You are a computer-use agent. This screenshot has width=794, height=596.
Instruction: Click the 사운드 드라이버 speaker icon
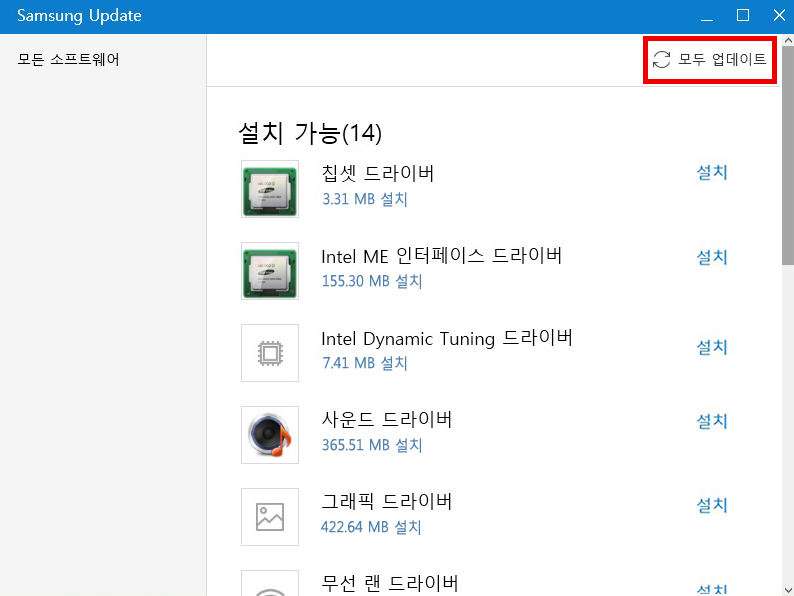click(x=270, y=435)
